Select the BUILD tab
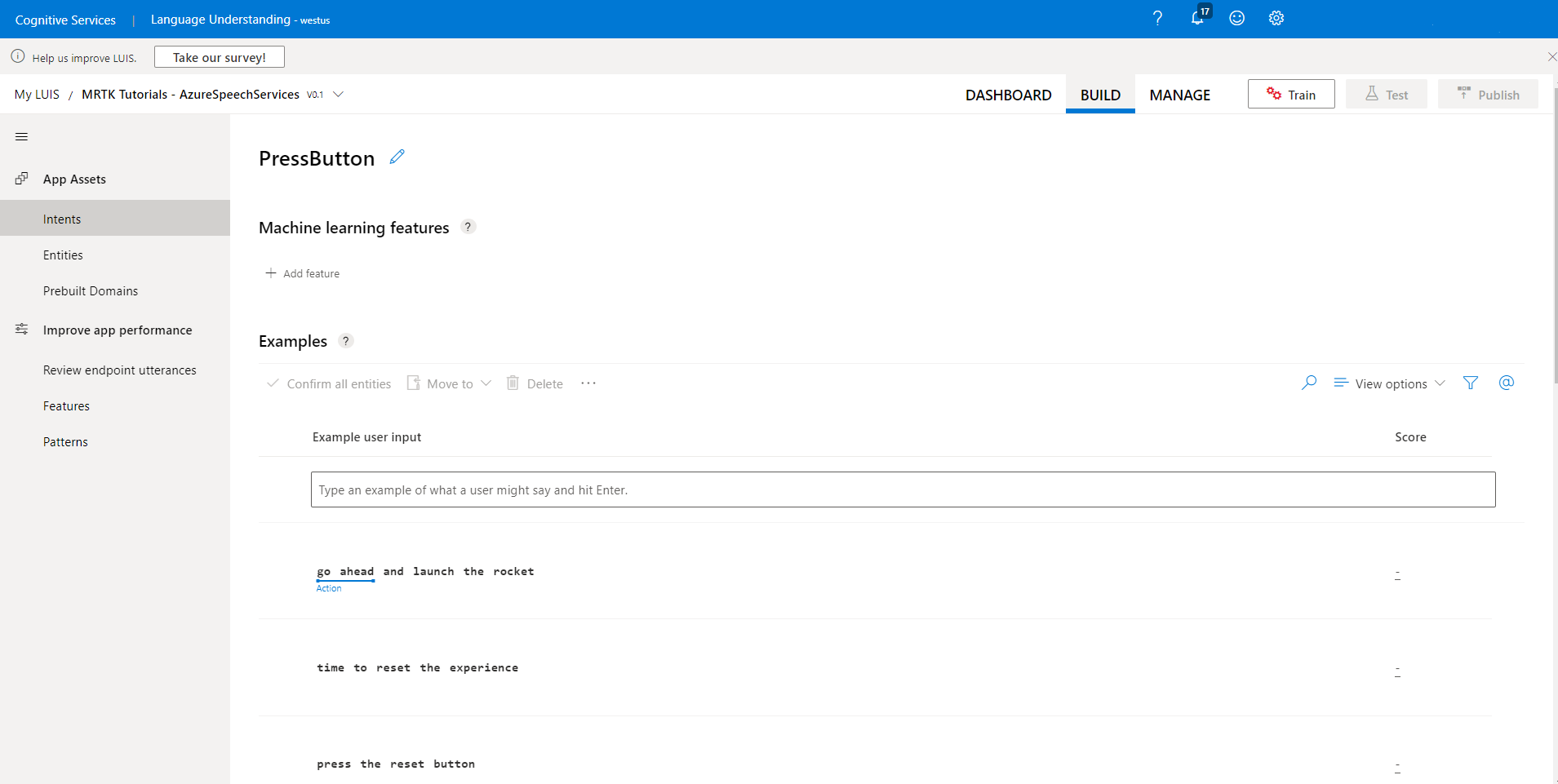1558x784 pixels. coord(1100,95)
